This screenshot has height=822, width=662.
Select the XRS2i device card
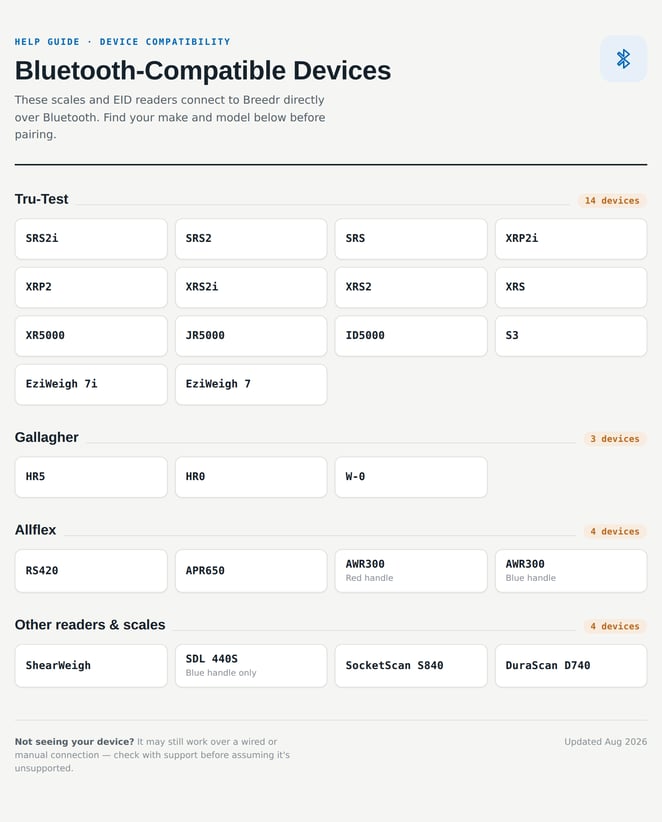click(251, 287)
